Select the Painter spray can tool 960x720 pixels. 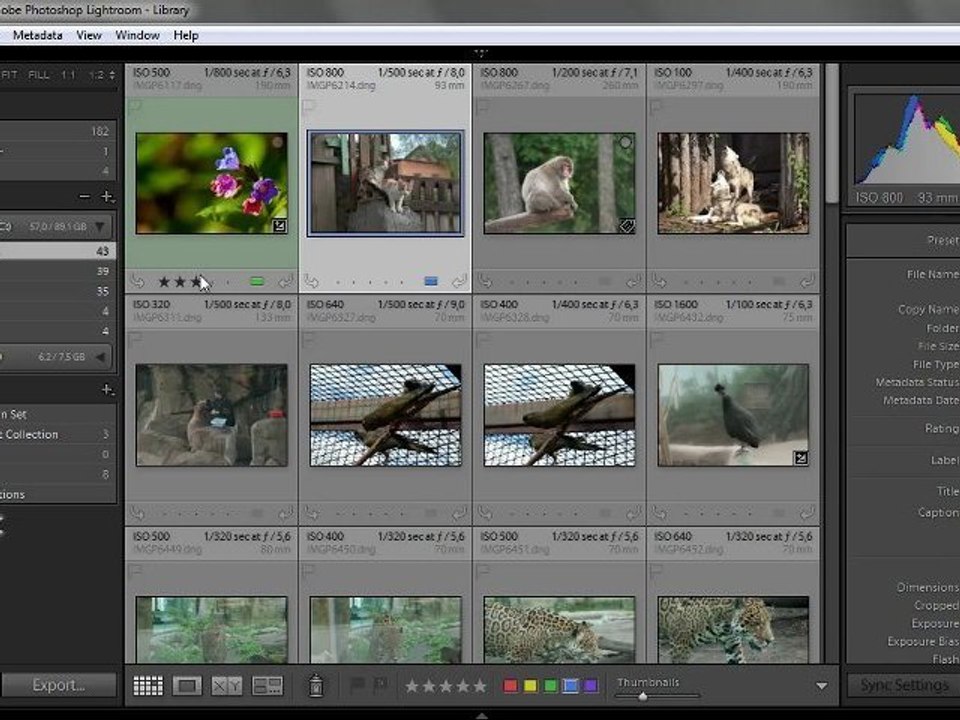click(316, 686)
